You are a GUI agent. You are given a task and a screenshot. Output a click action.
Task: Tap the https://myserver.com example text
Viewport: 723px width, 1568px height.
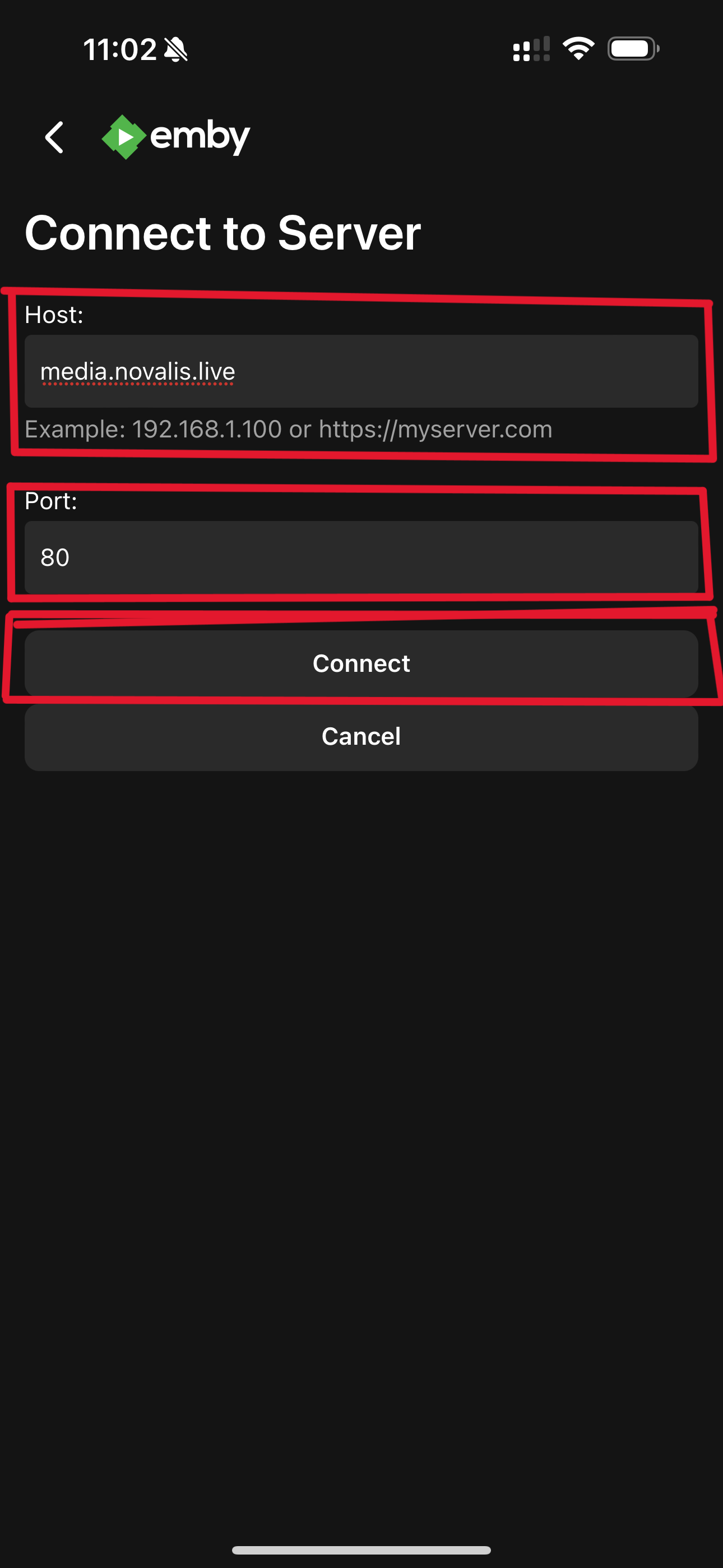click(435, 430)
